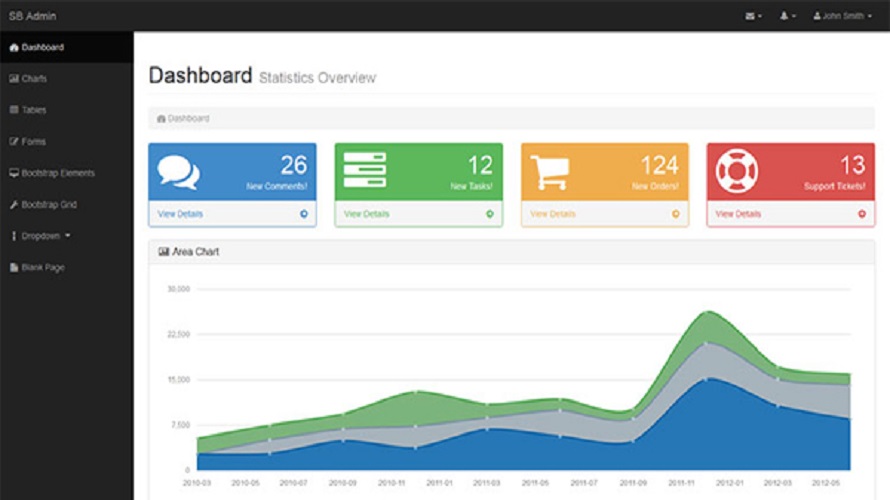Open Blank Page from the sidebar
This screenshot has width=890, height=500.
[66, 267]
